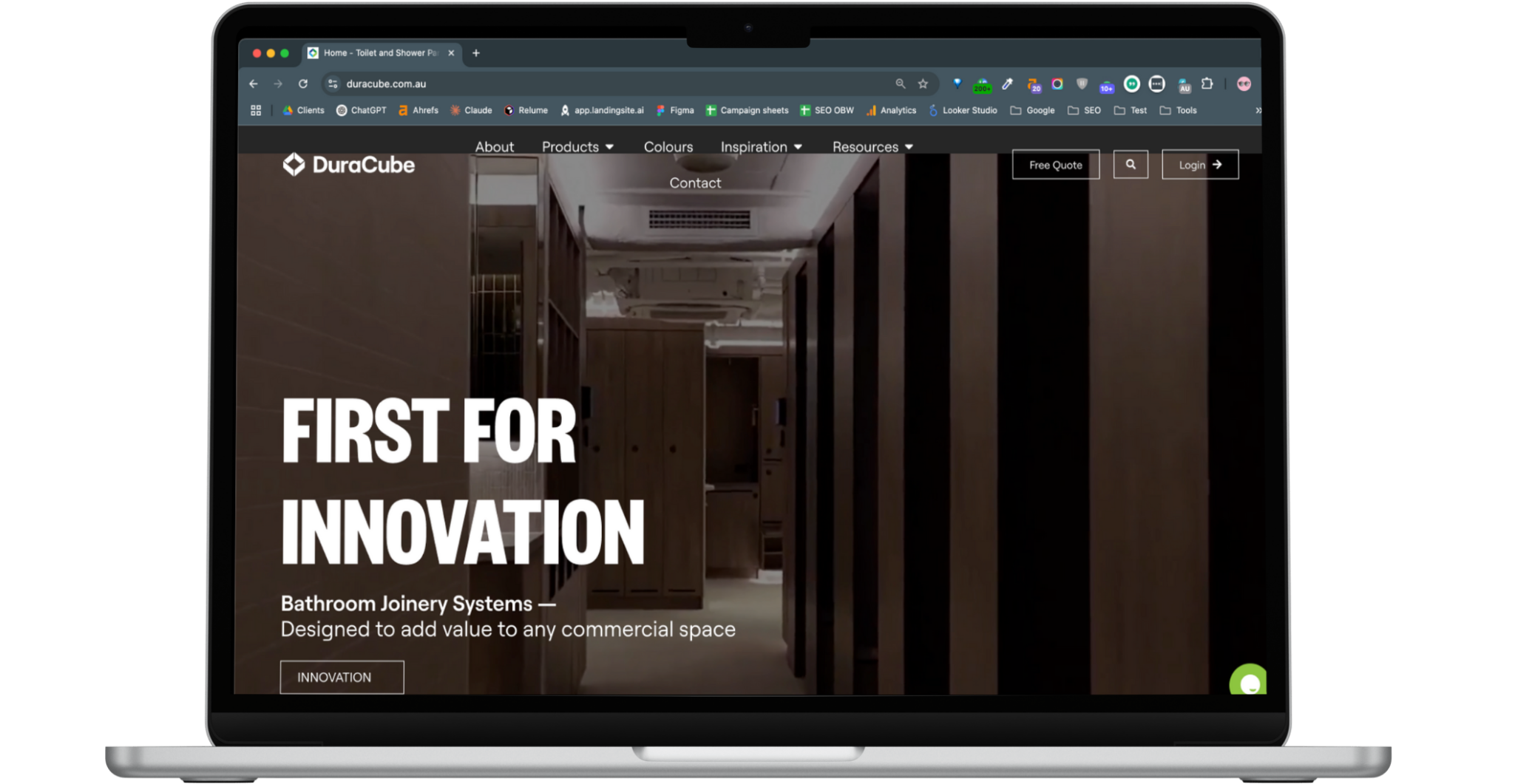
Task: Click the zoom magnifier icon in the address bar
Action: coord(901,84)
